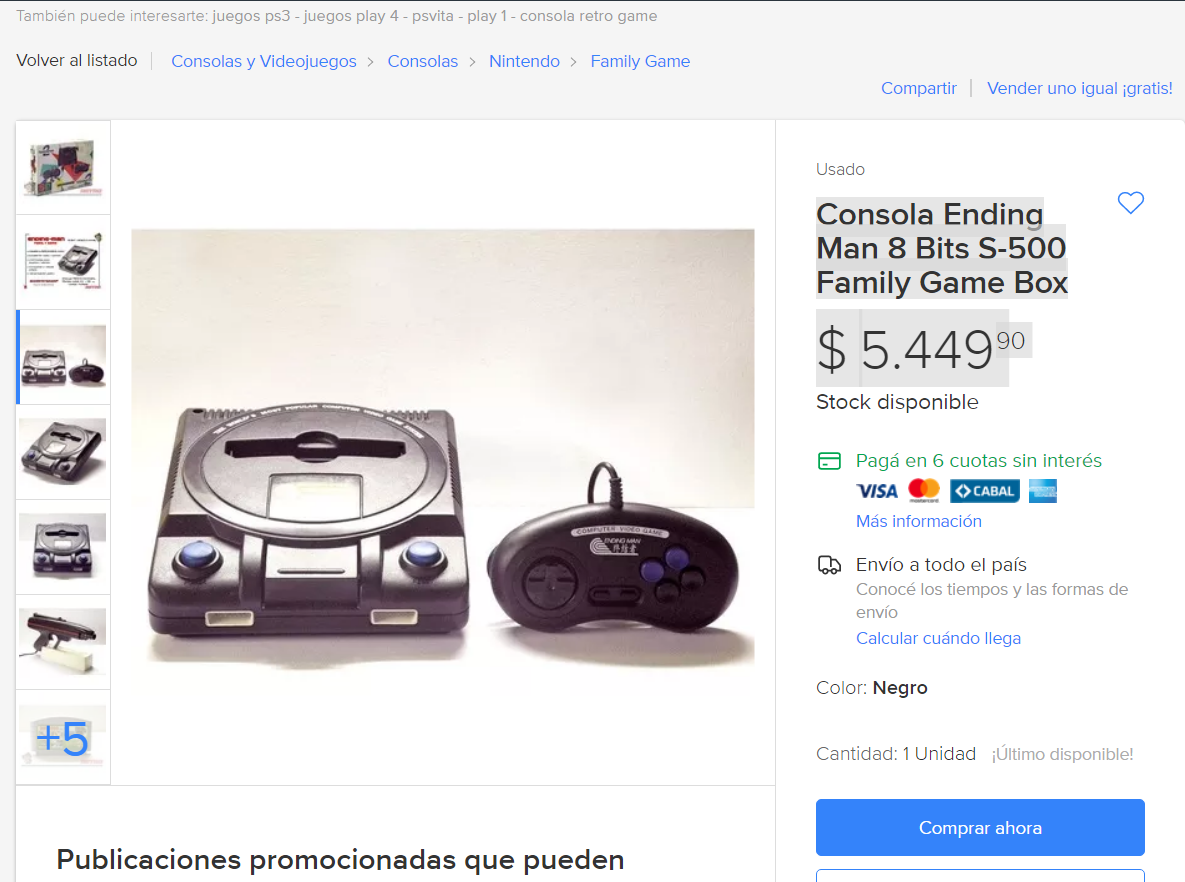Image resolution: width=1185 pixels, height=882 pixels.
Task: Select the console instructions sheet thumbnail
Action: click(x=63, y=262)
